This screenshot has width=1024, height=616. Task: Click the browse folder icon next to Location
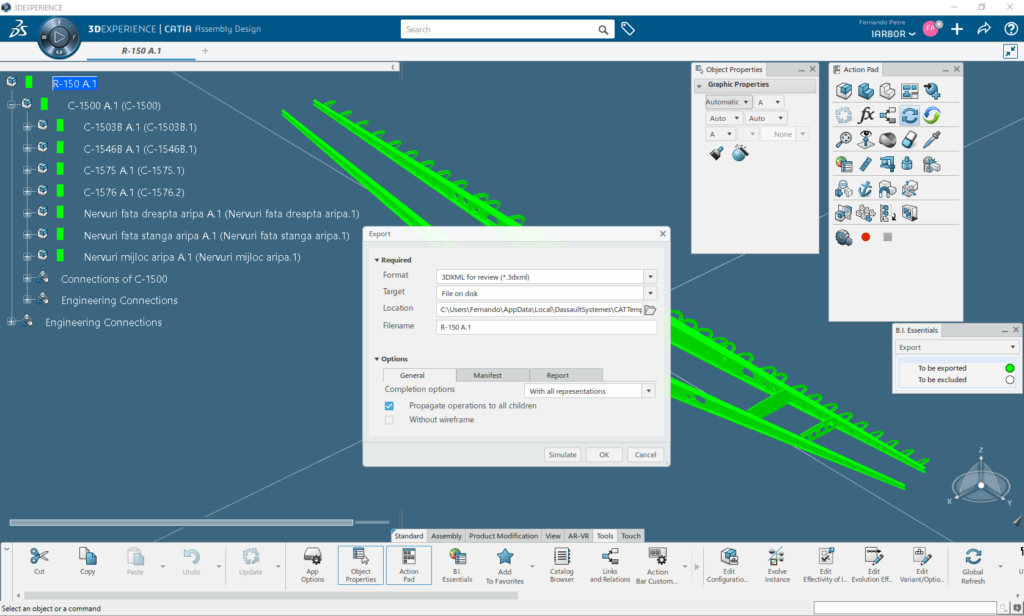(650, 310)
